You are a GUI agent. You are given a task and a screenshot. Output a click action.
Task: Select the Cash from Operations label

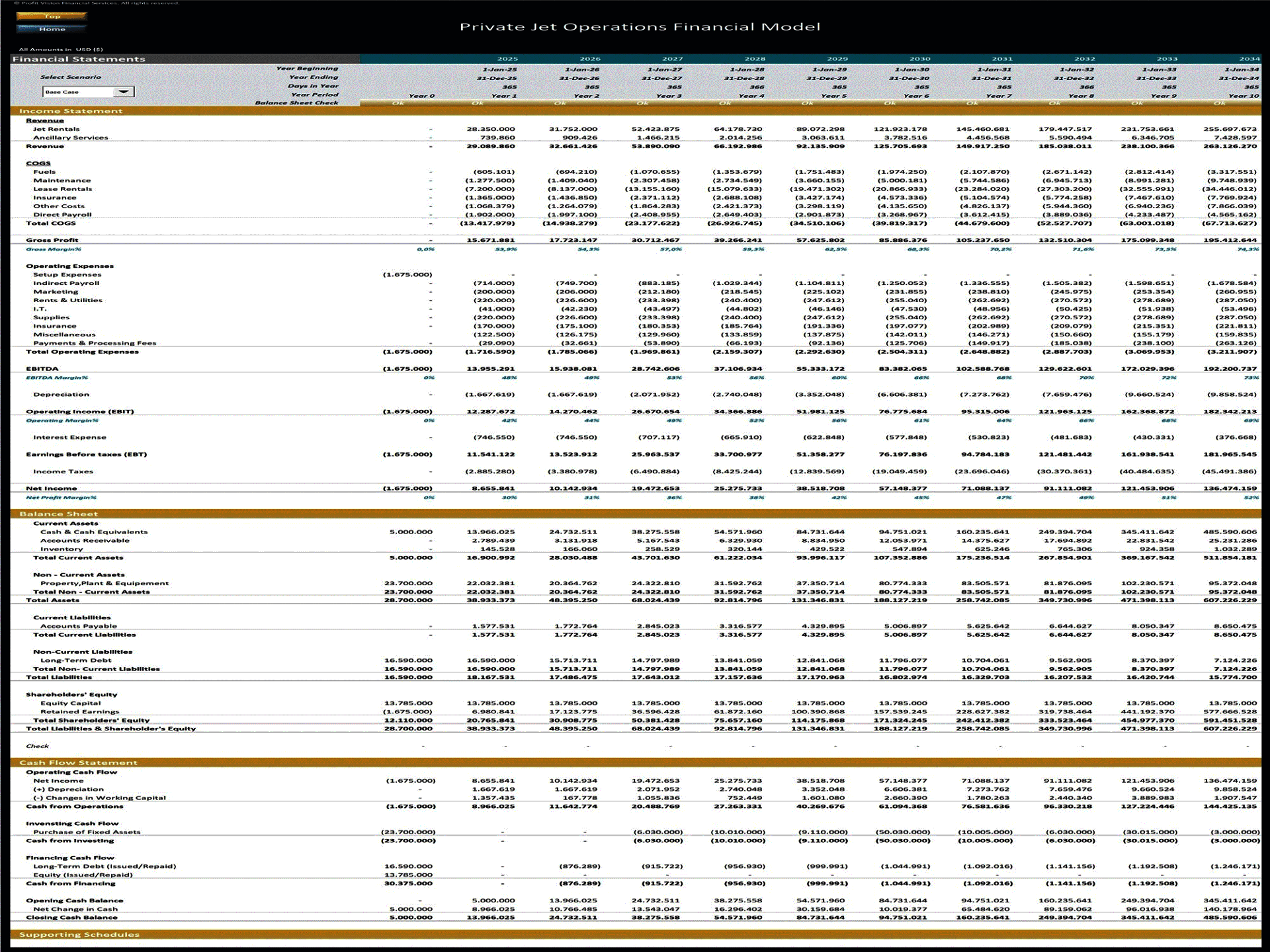[75, 806]
